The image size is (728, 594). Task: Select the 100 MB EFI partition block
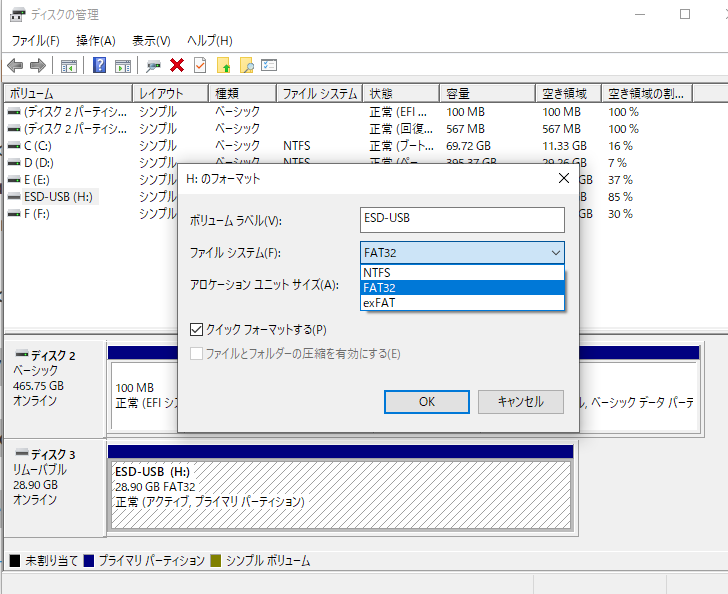(145, 396)
